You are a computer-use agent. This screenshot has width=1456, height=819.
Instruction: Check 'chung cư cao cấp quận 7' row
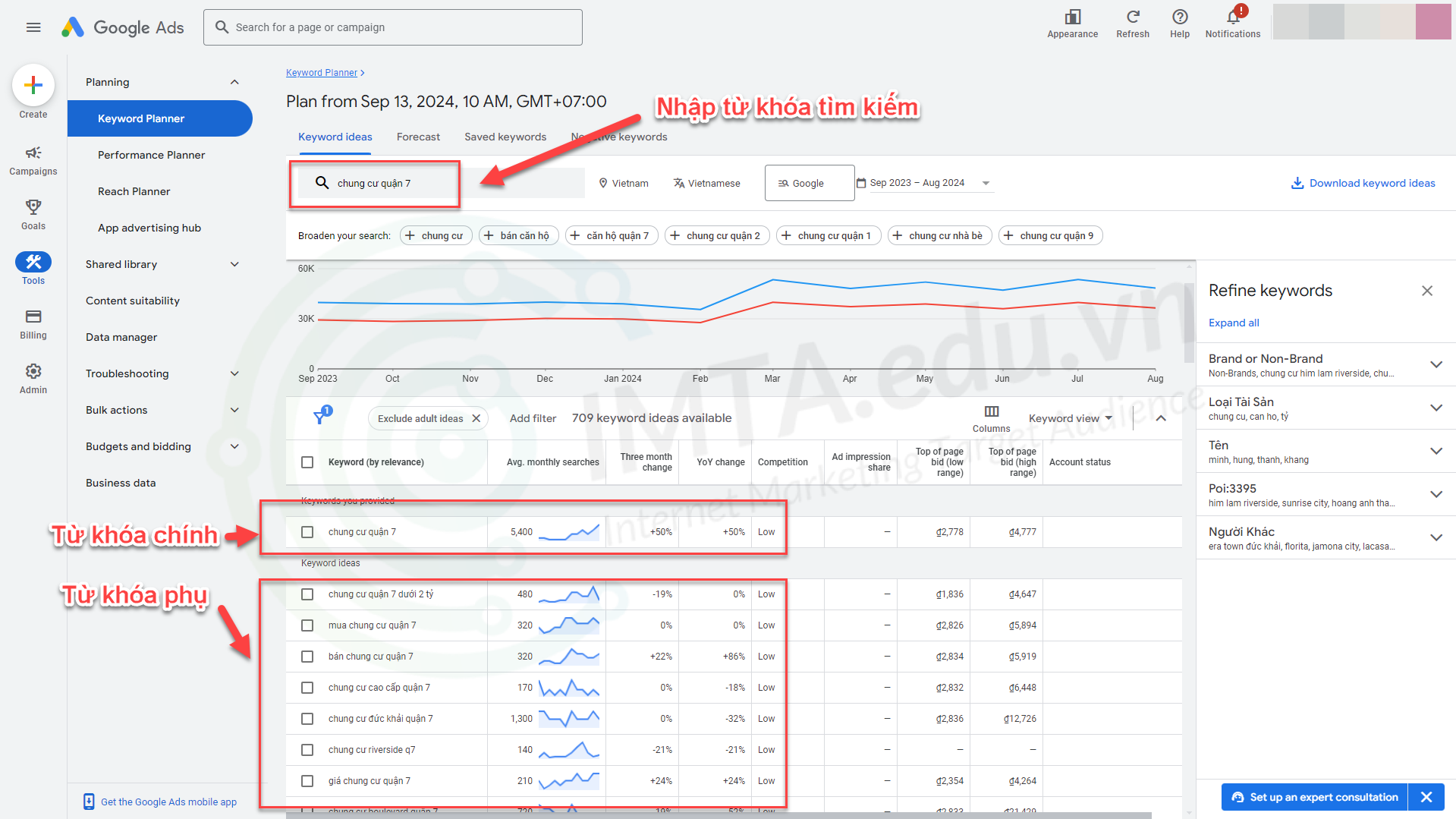pyautogui.click(x=307, y=688)
